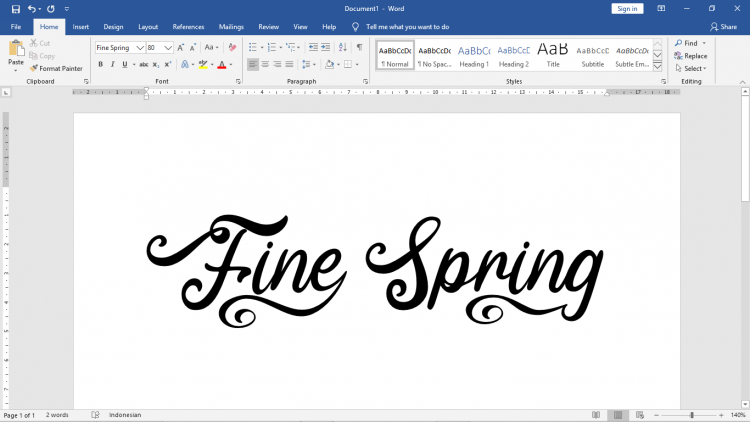Select Align Left

tap(253, 64)
